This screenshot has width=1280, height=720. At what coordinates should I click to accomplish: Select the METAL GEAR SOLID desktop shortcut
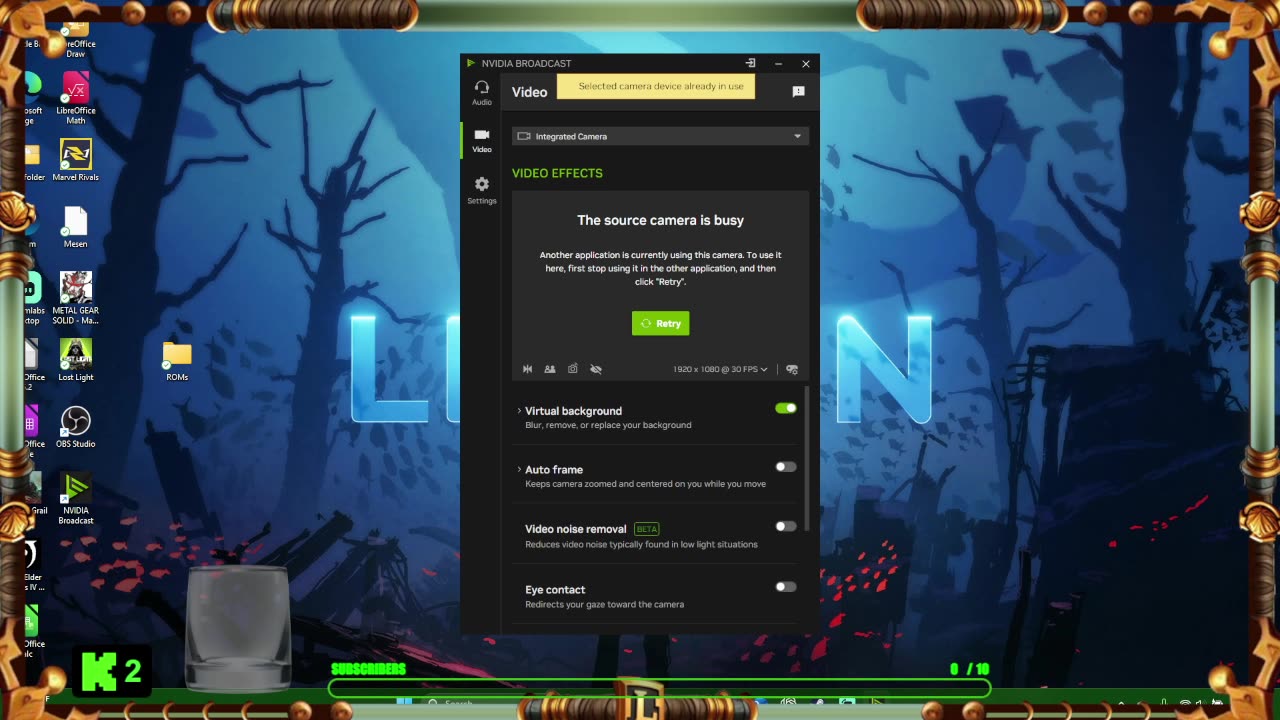coord(76,298)
